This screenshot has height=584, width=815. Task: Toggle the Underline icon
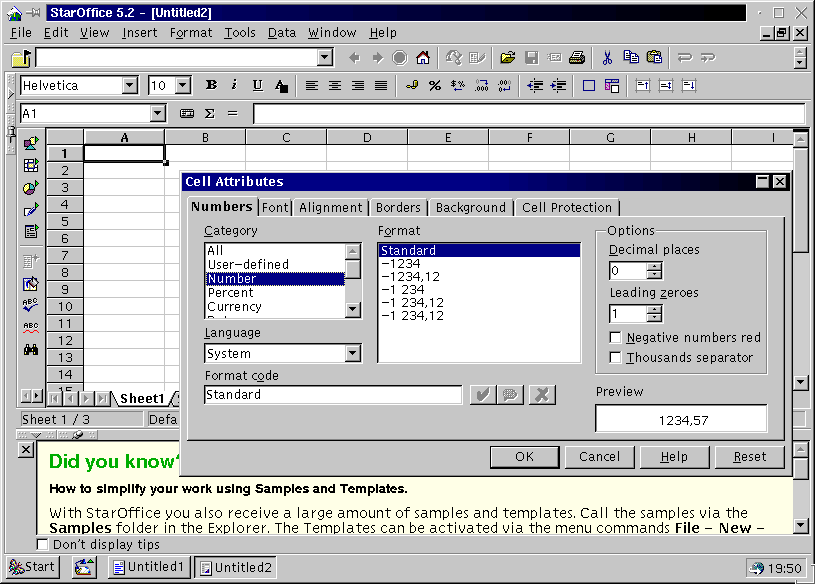pyautogui.click(x=257, y=85)
